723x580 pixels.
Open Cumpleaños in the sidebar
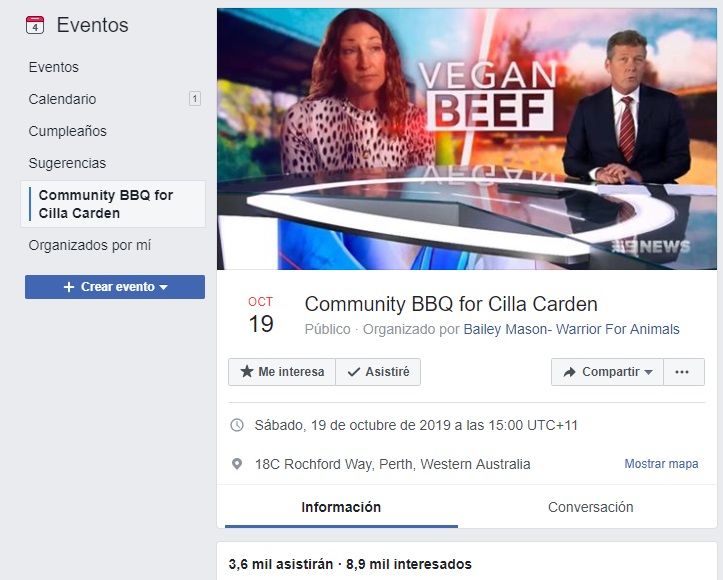67,131
